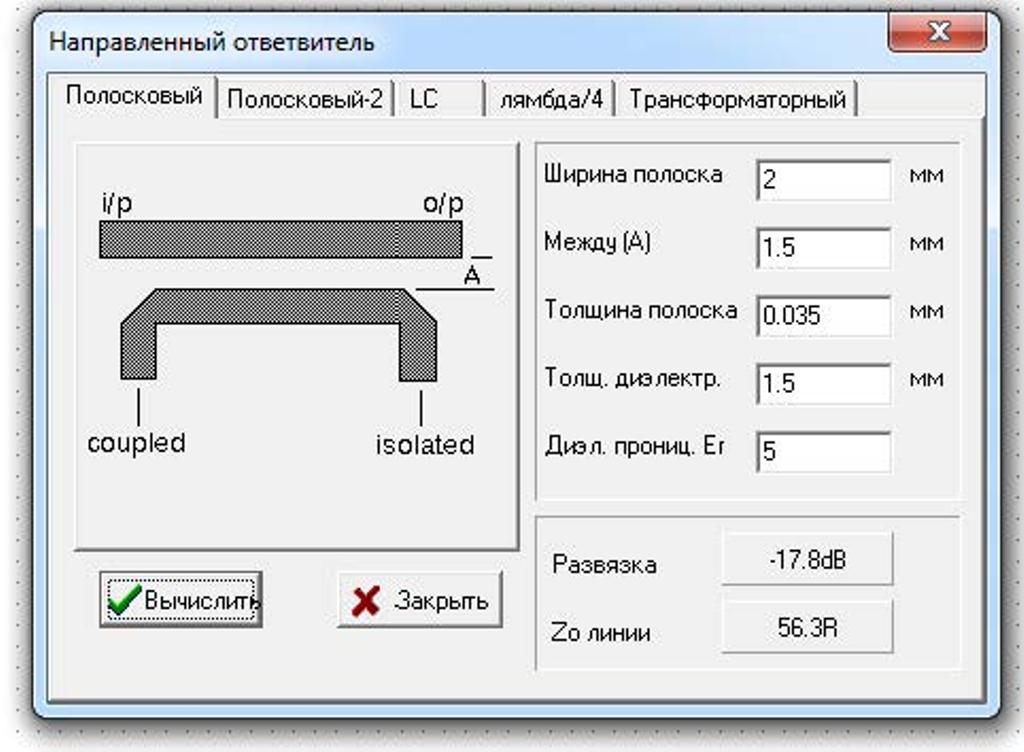Click the Развязка result showing -17.8dB
The height and width of the screenshot is (752, 1024).
[806, 560]
